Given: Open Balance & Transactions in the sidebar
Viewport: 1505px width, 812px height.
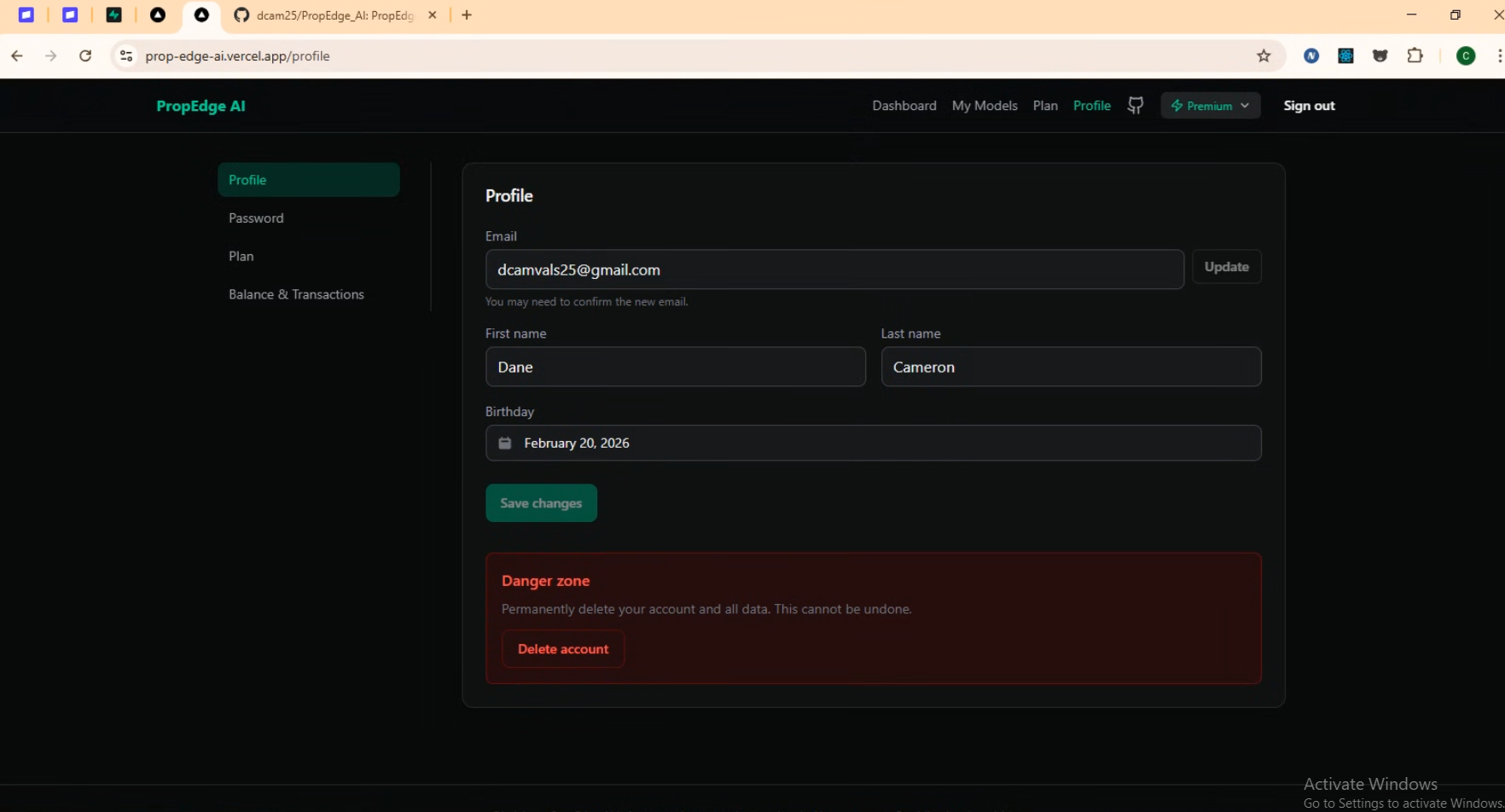Looking at the screenshot, I should (296, 294).
